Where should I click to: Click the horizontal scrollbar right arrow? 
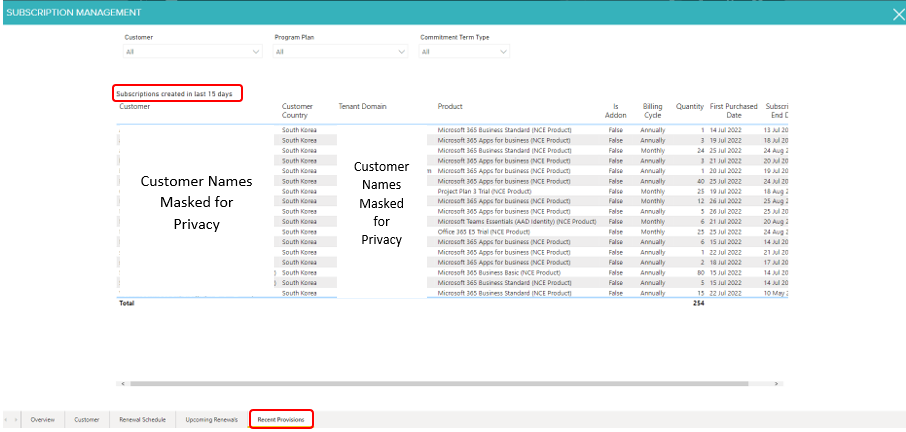[777, 383]
